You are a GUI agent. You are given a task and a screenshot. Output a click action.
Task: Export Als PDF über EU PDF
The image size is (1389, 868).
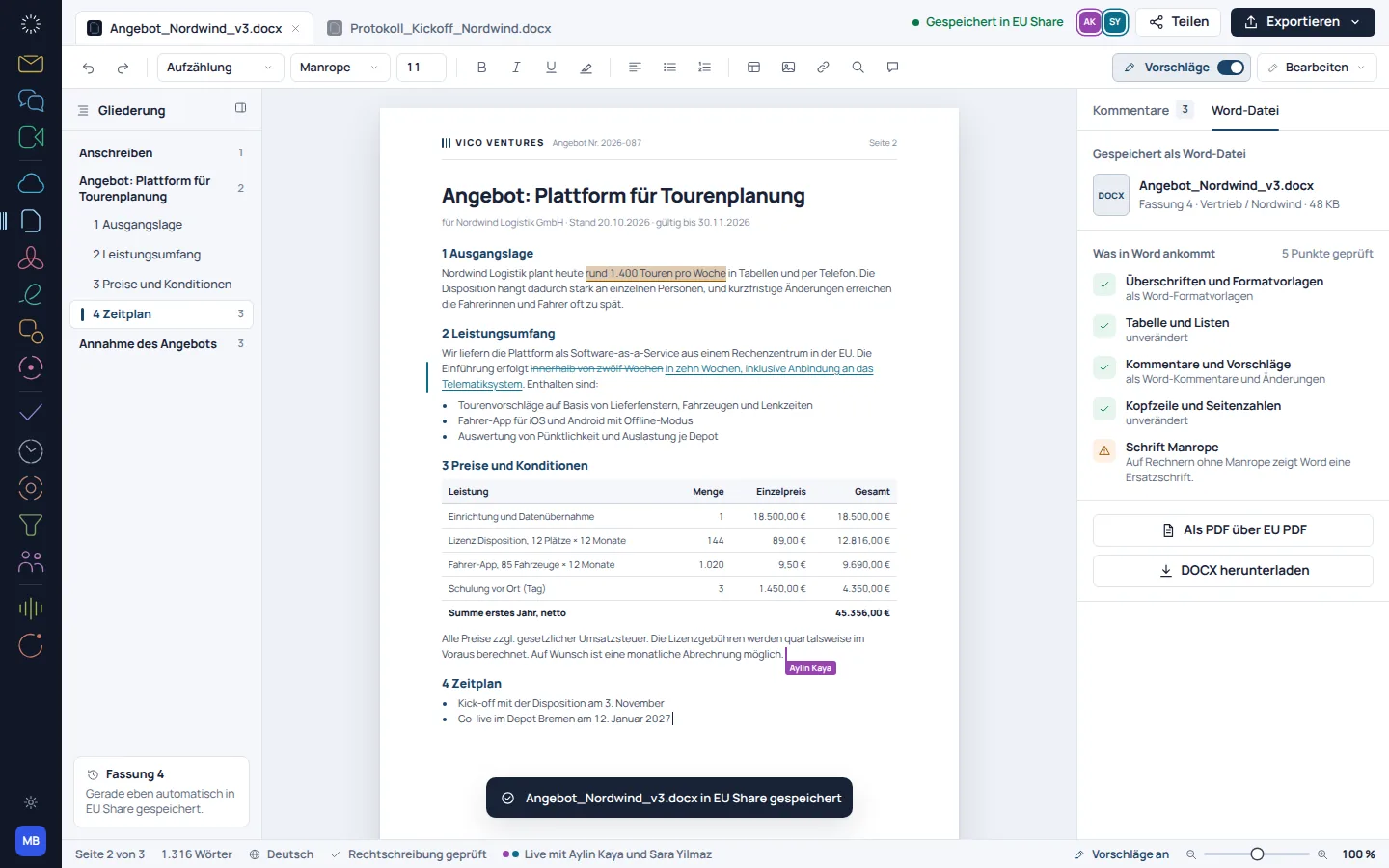(1233, 529)
